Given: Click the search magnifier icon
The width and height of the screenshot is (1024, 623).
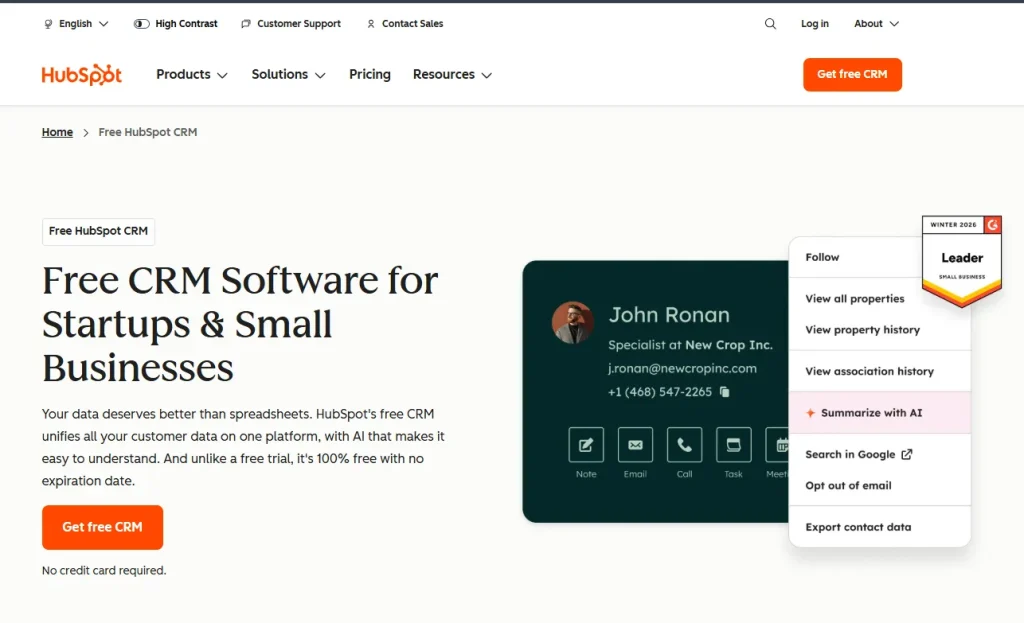Looking at the screenshot, I should [x=770, y=24].
